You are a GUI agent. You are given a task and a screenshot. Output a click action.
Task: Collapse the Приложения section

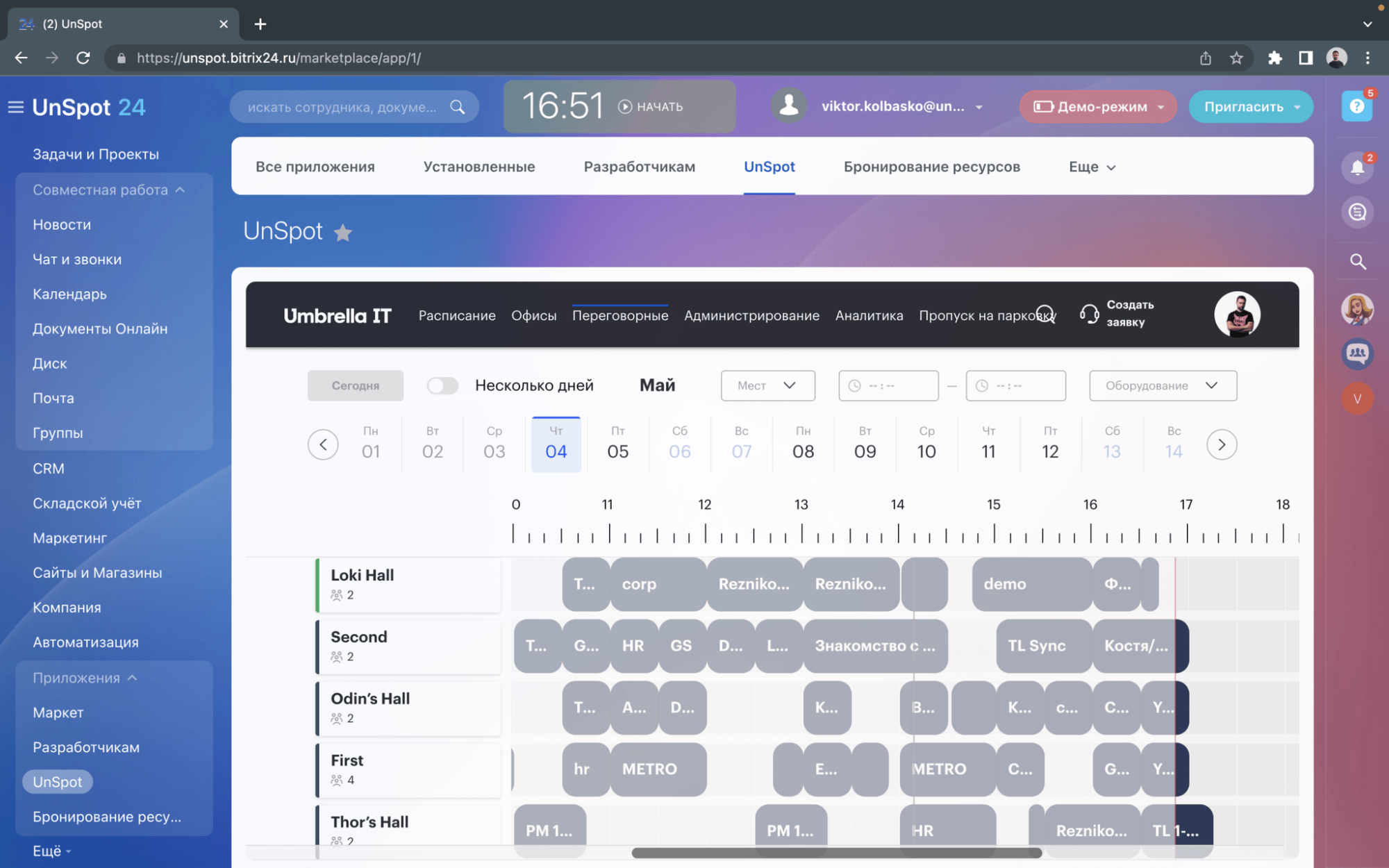[x=85, y=678]
